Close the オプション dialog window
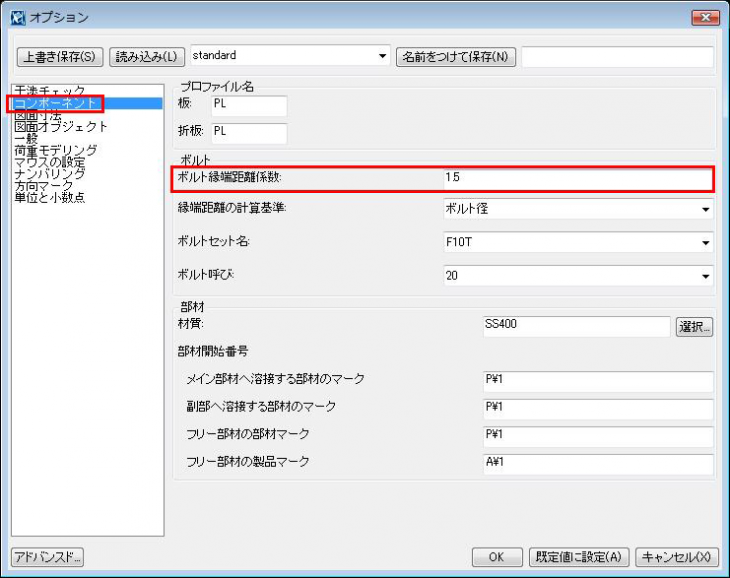730x578 pixels. point(705,18)
